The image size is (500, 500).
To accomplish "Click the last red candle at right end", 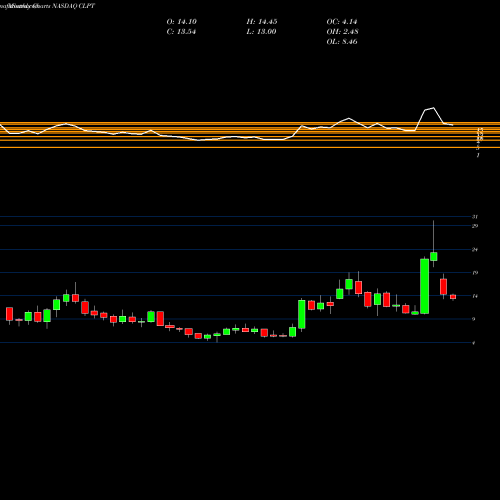I will coord(453,297).
